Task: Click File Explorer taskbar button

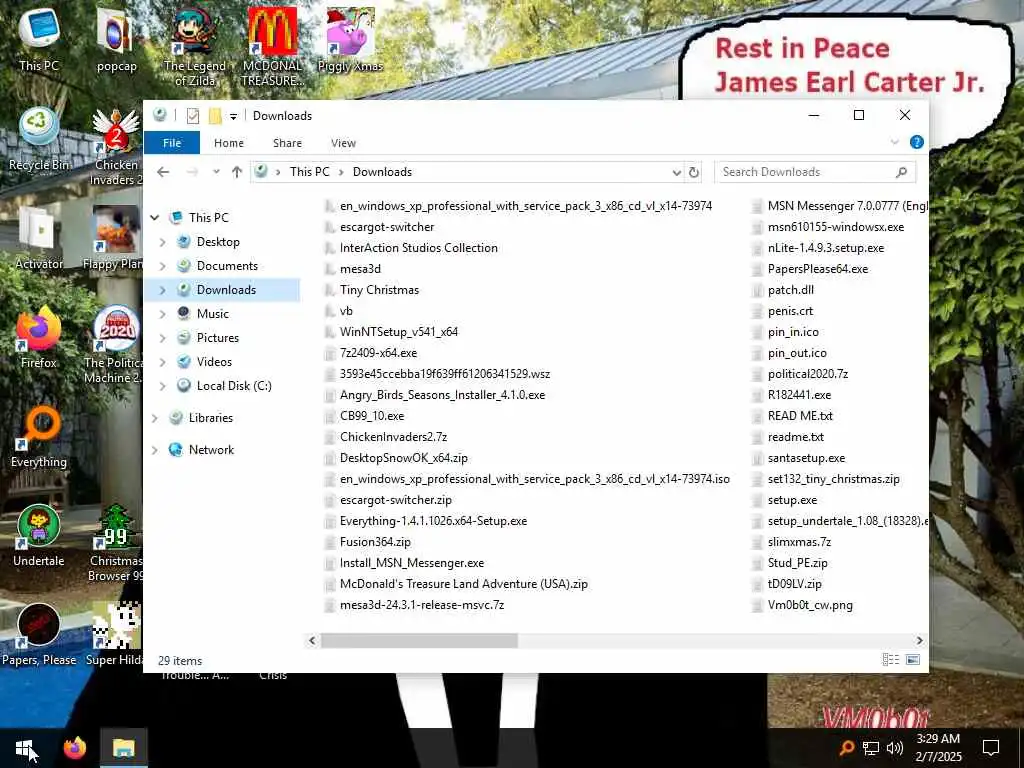Action: click(x=123, y=748)
